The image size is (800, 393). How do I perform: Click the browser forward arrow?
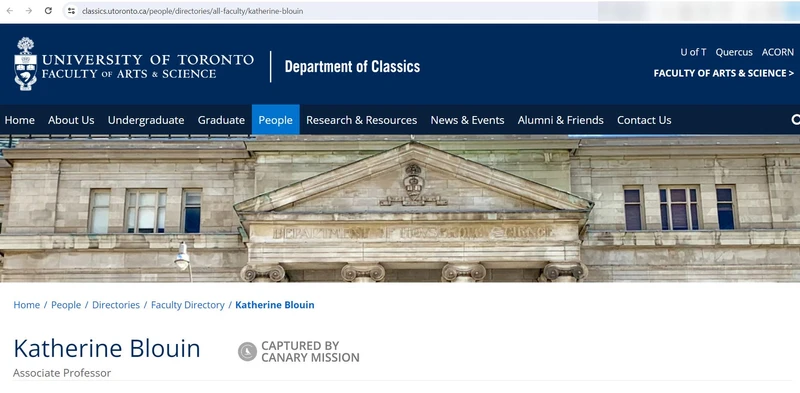point(29,11)
